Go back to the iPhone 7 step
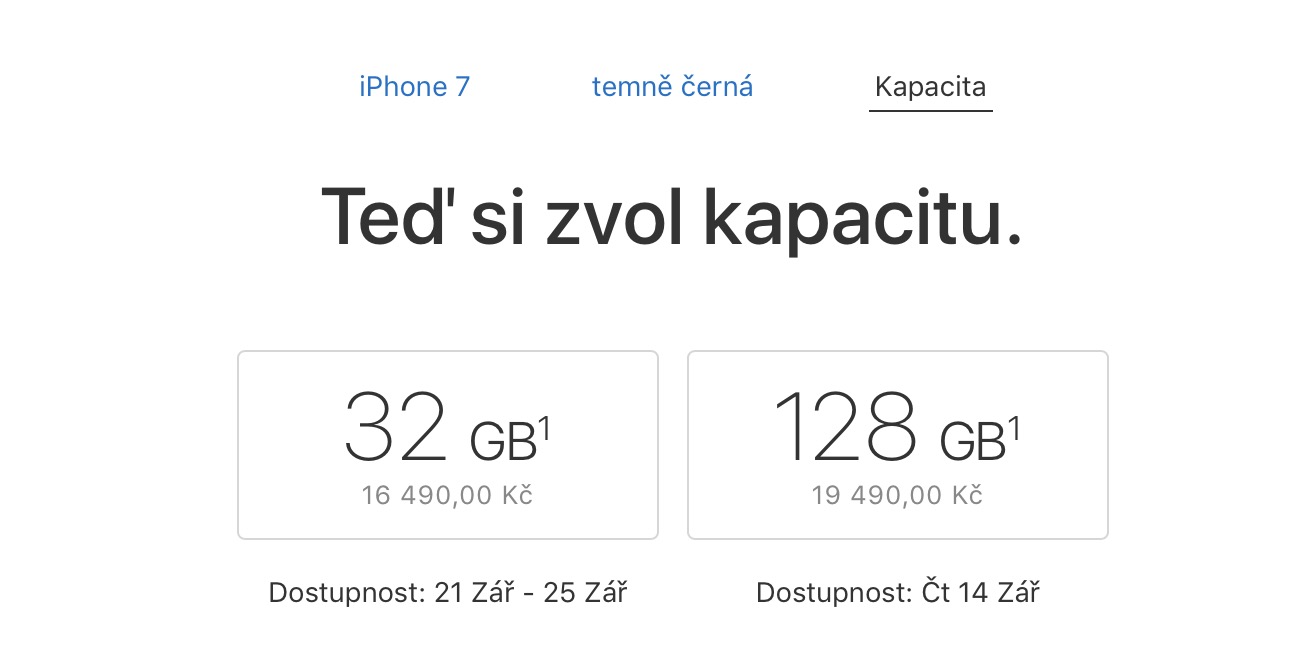The width and height of the screenshot is (1302, 670). 414,87
